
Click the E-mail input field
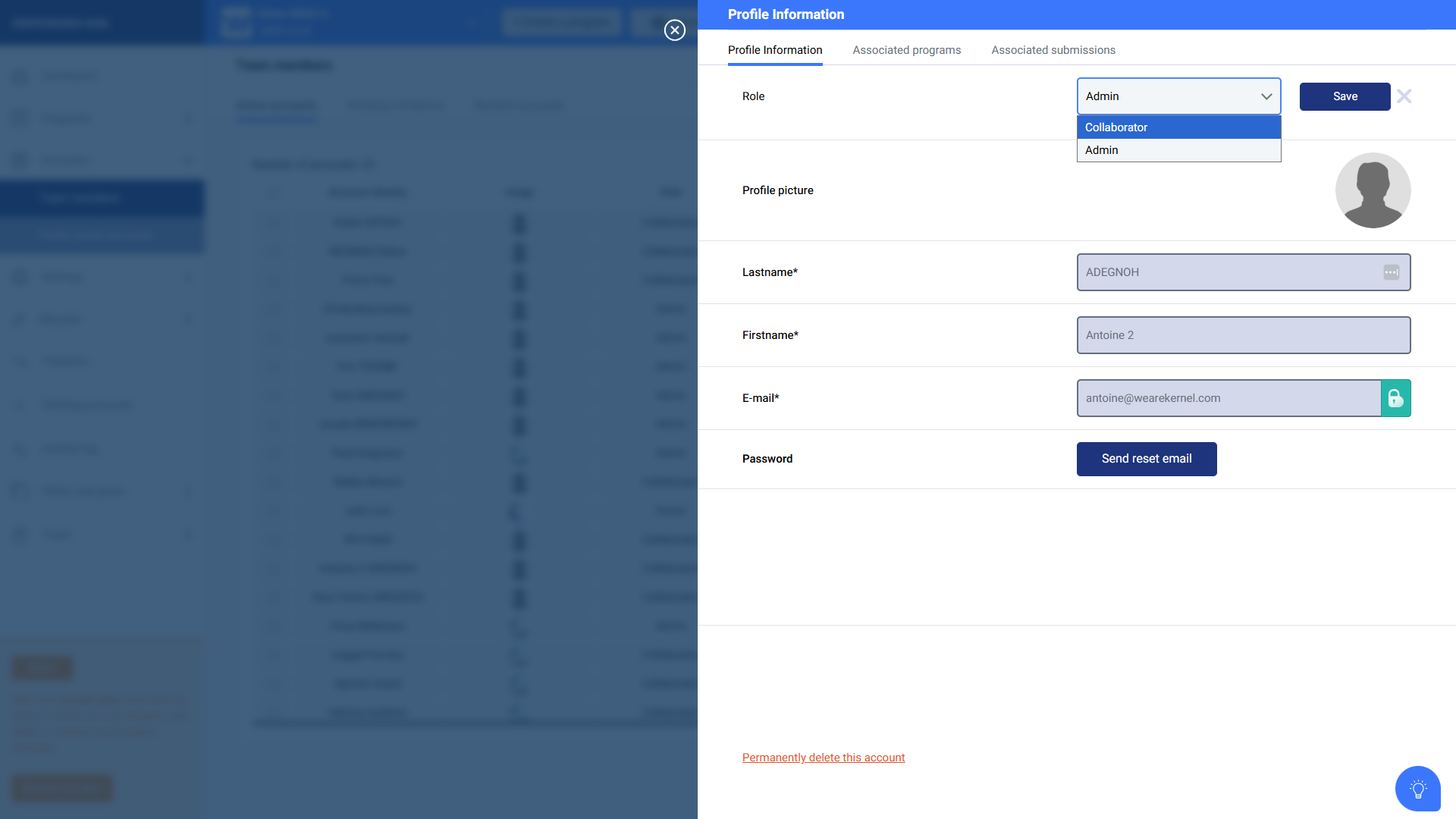coord(1228,398)
